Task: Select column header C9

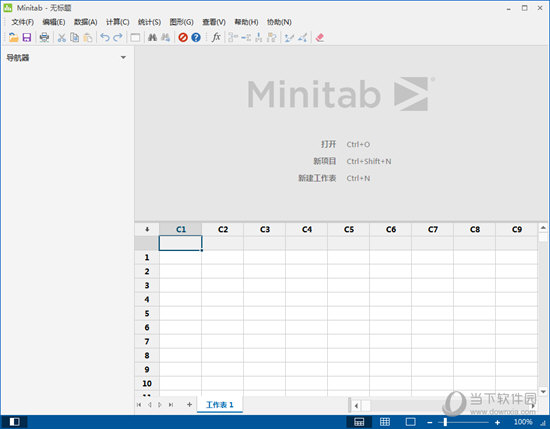Action: [x=516, y=229]
